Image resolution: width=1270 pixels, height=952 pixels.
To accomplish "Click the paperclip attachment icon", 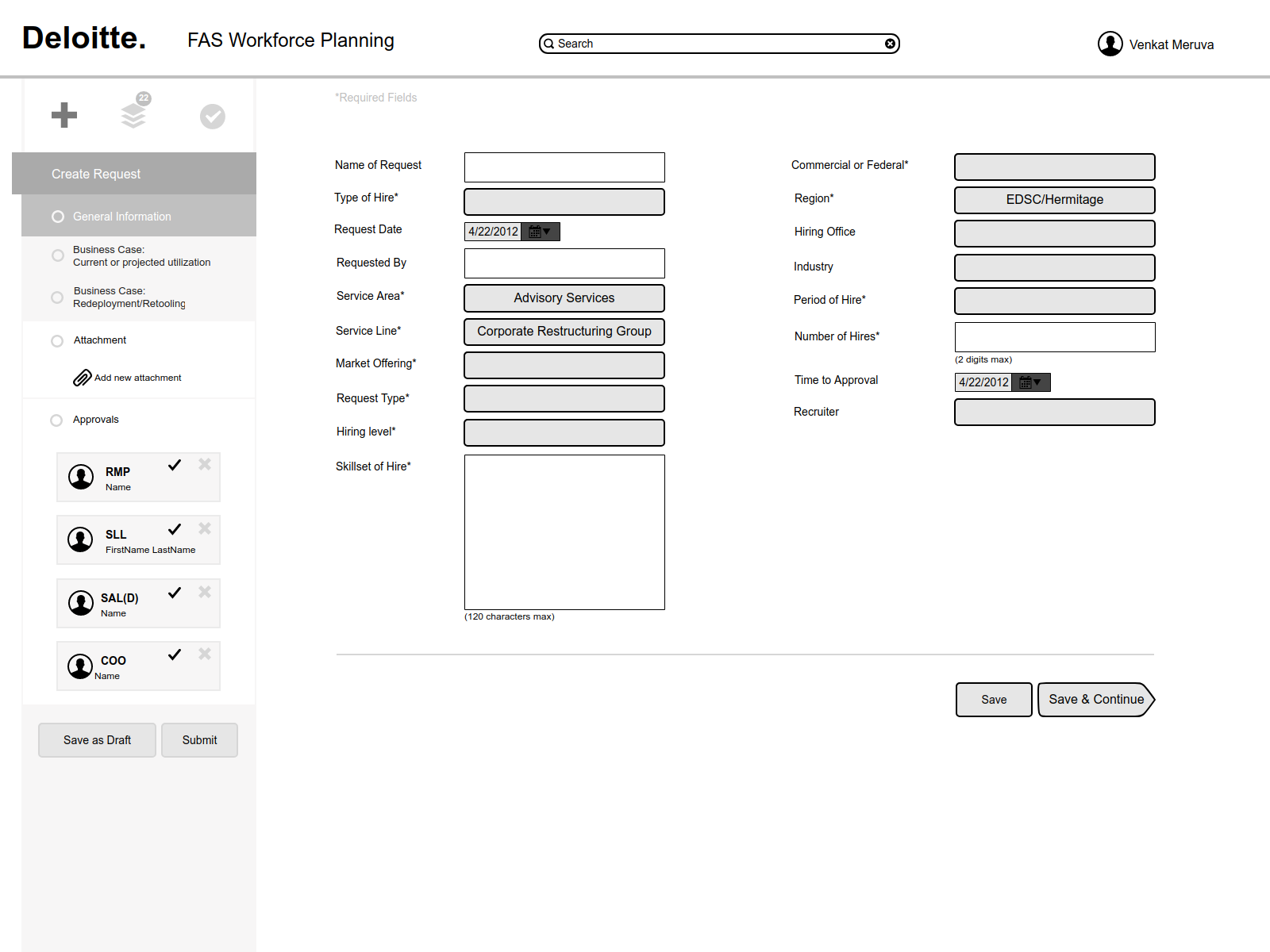I will [x=83, y=378].
